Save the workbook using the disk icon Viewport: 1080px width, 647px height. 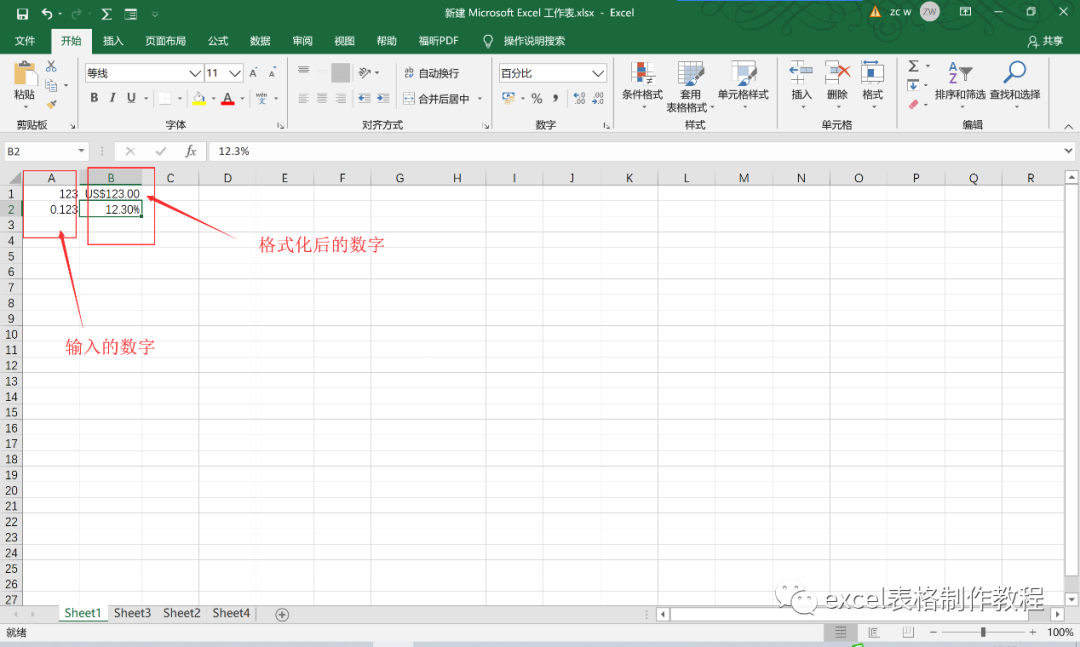pyautogui.click(x=22, y=14)
